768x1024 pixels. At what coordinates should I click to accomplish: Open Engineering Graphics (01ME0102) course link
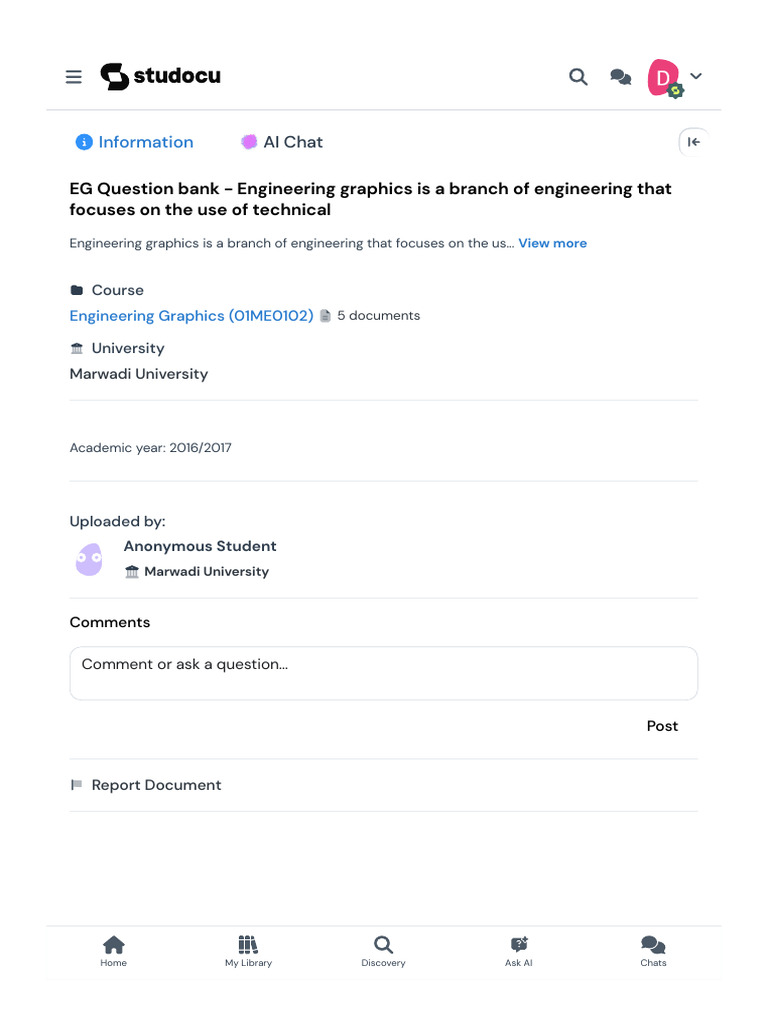tap(191, 316)
